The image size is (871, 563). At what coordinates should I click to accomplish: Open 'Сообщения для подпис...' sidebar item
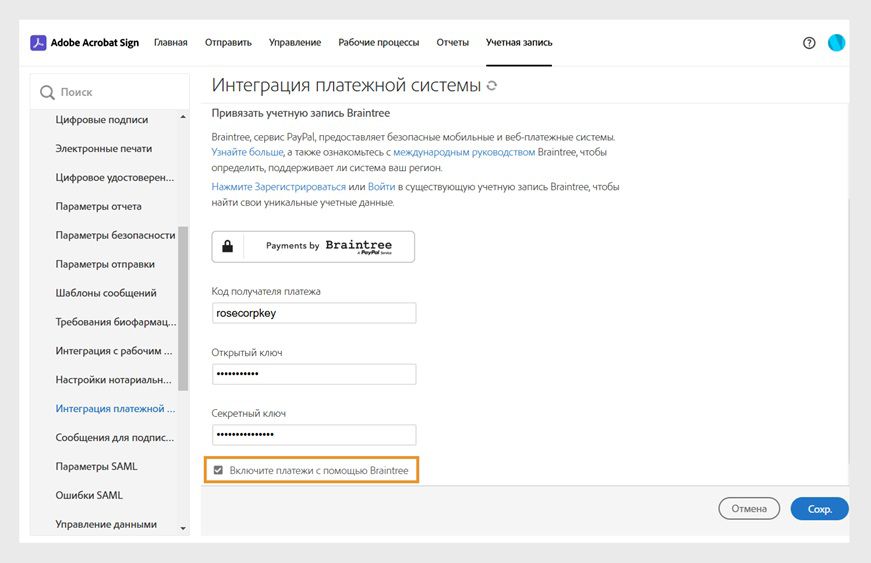coord(114,438)
